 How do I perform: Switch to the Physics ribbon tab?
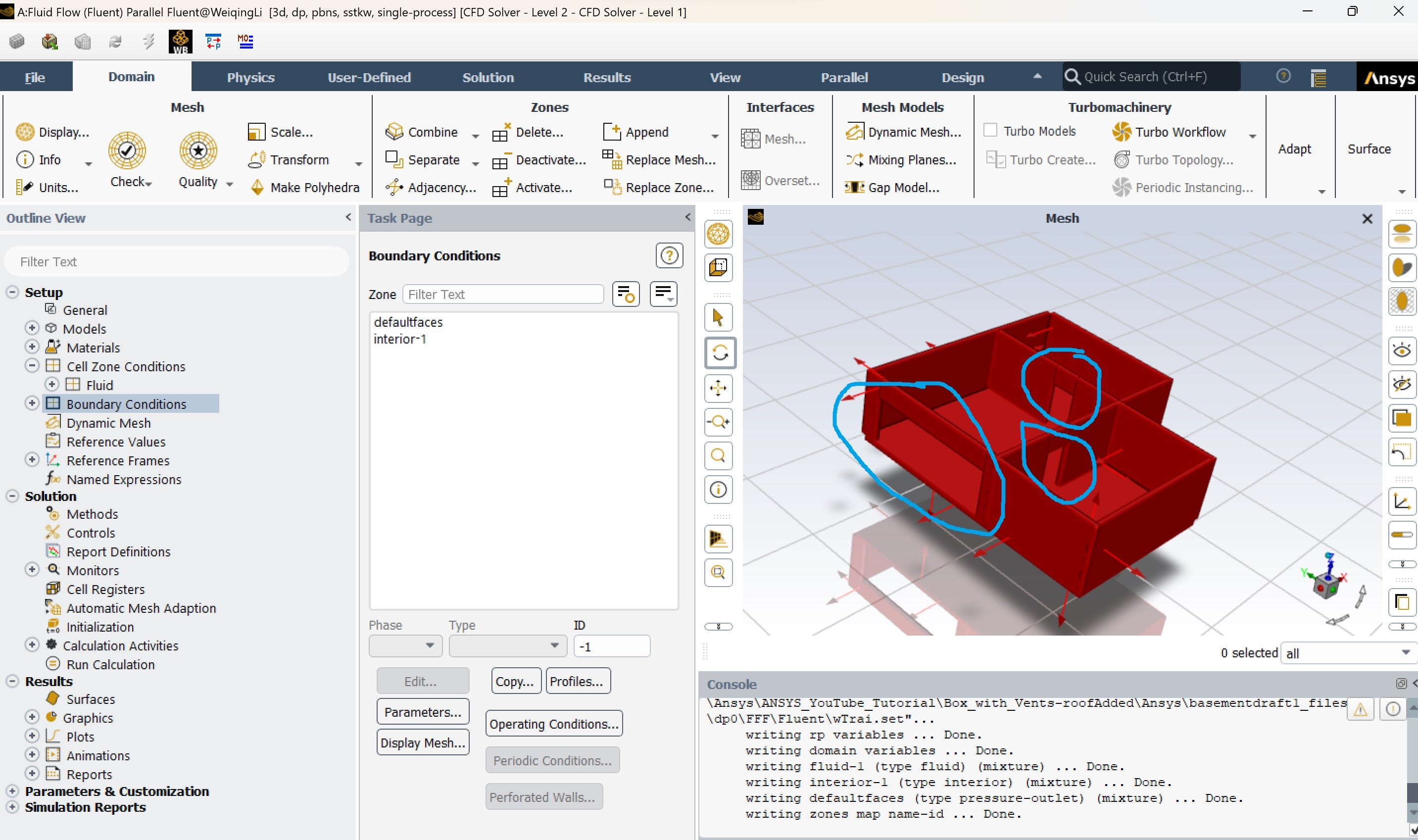click(x=250, y=78)
